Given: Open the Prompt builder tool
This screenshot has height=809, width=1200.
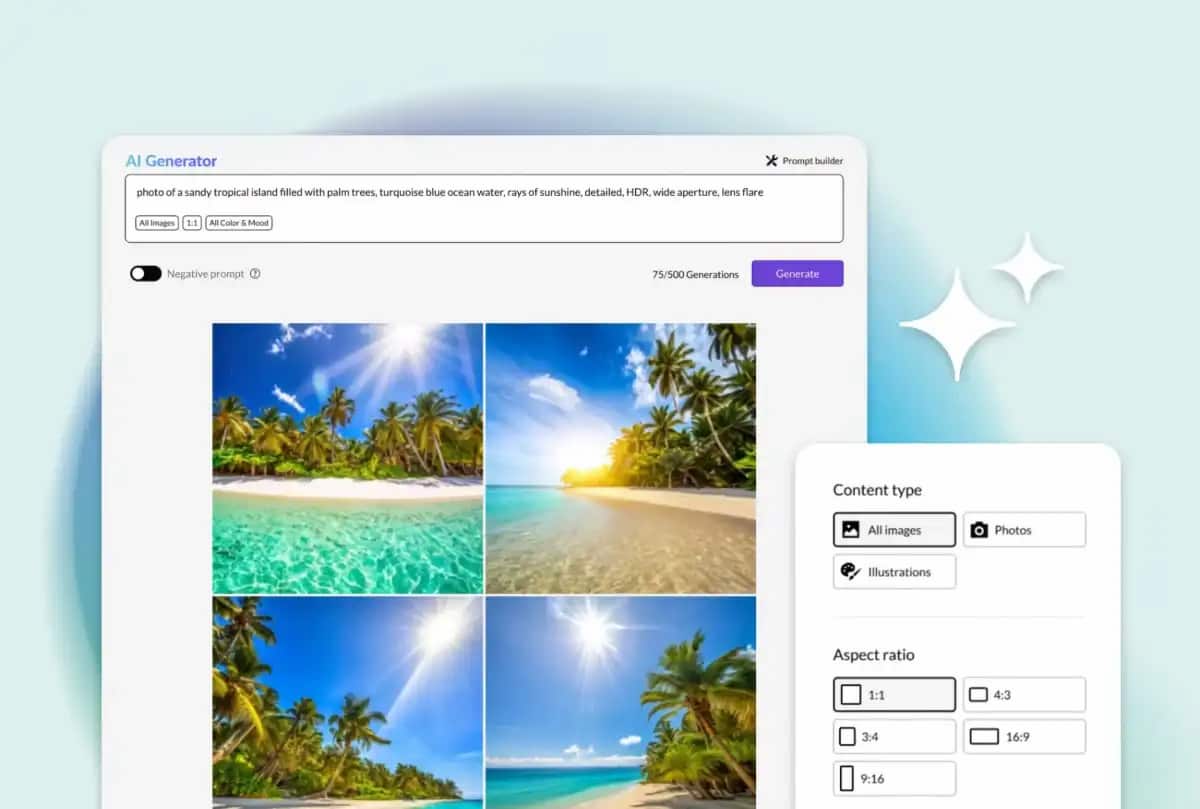Looking at the screenshot, I should coord(804,160).
